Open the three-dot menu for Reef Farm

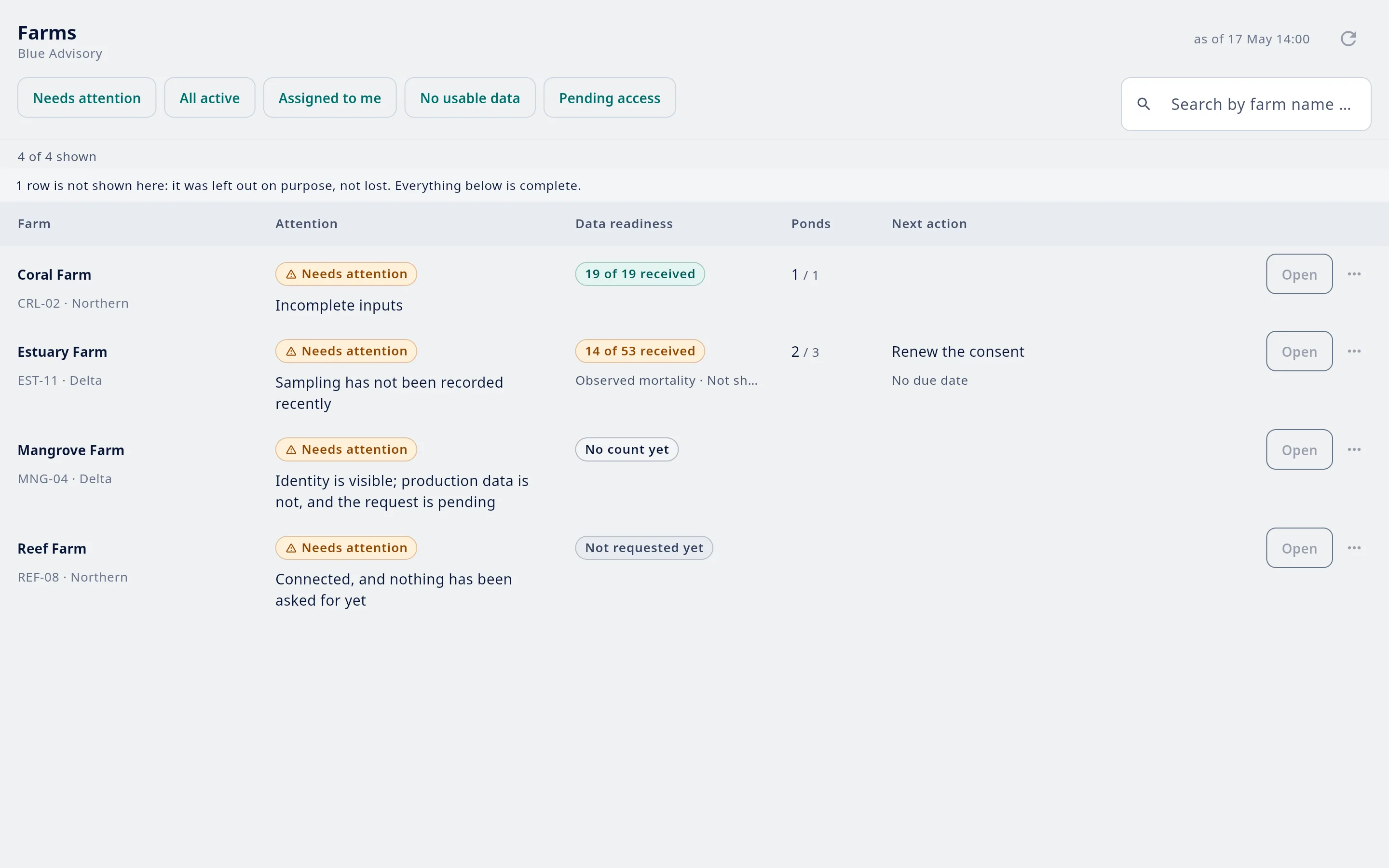(1354, 548)
